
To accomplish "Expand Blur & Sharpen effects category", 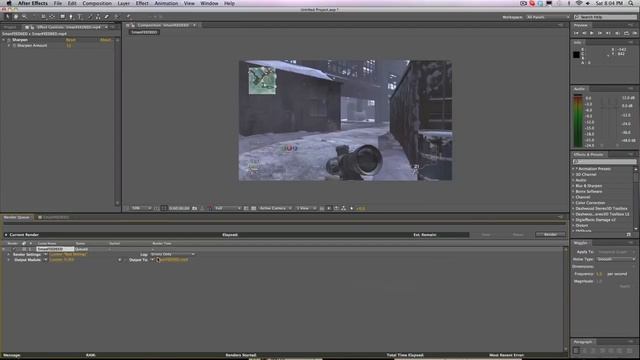I will 573,186.
